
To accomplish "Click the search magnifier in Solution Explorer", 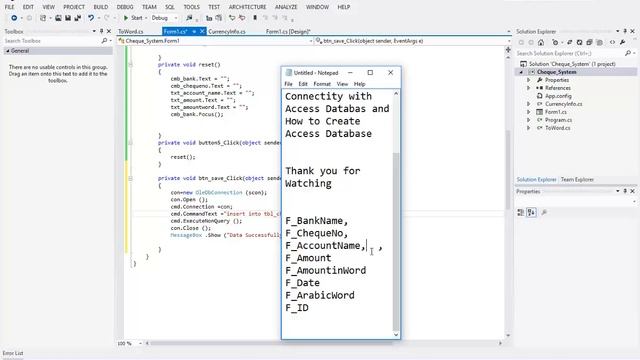I will click(628, 53).
